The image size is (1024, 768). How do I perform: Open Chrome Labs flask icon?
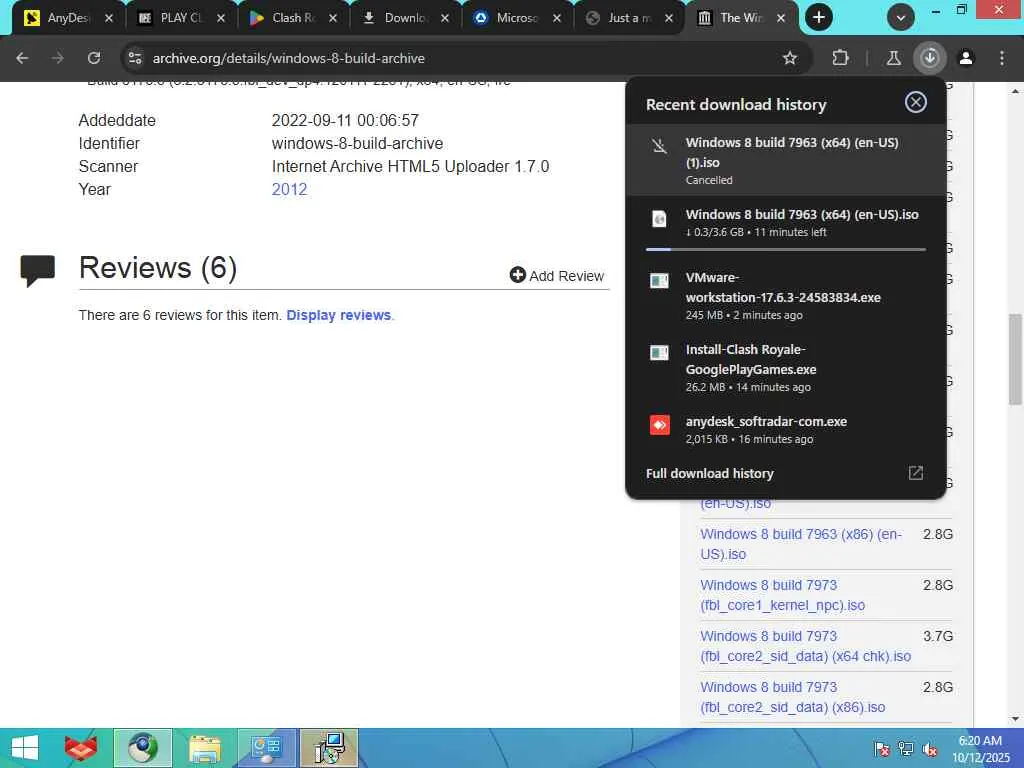[x=893, y=58]
